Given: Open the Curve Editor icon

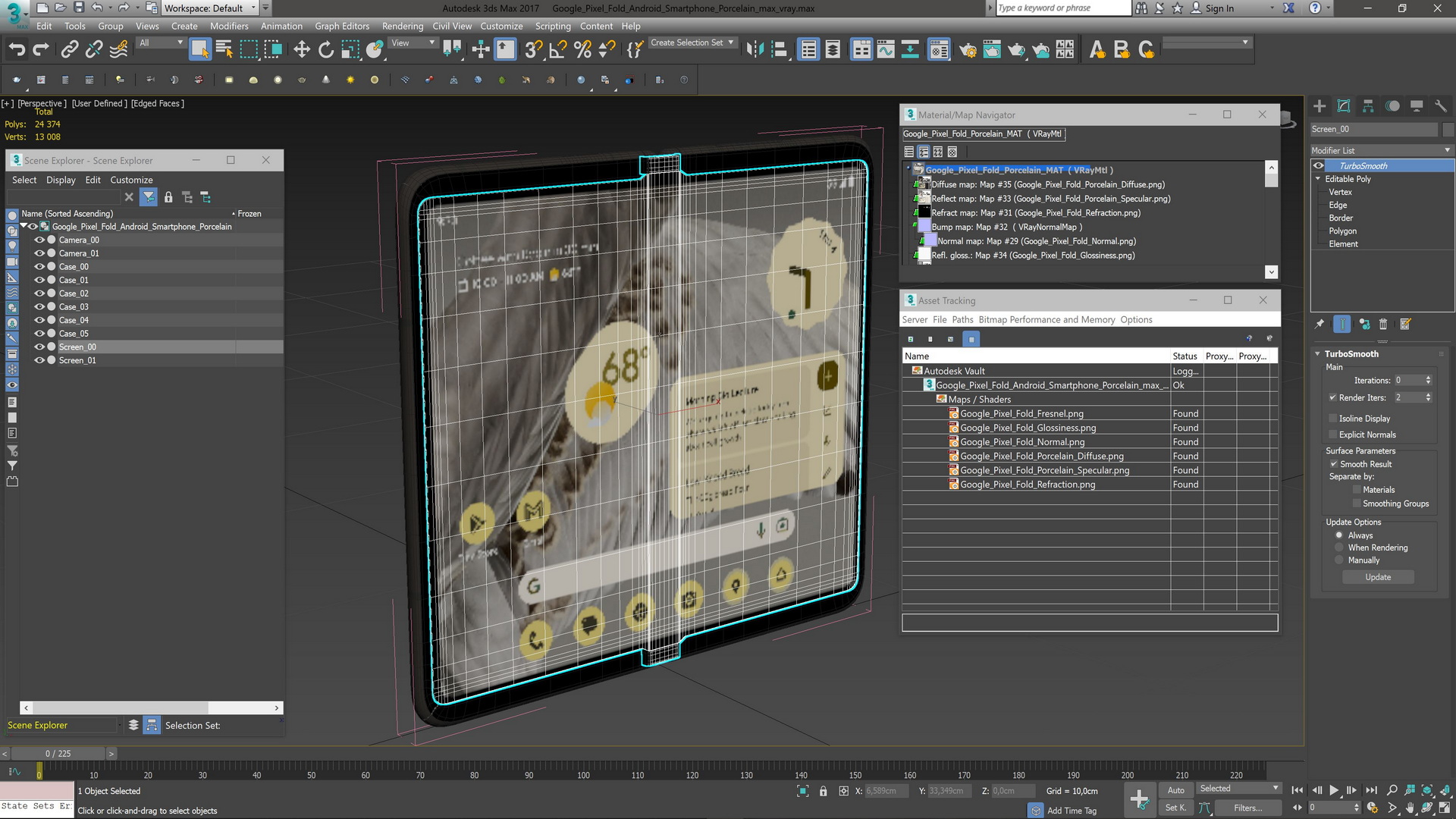Looking at the screenshot, I should click(x=886, y=50).
